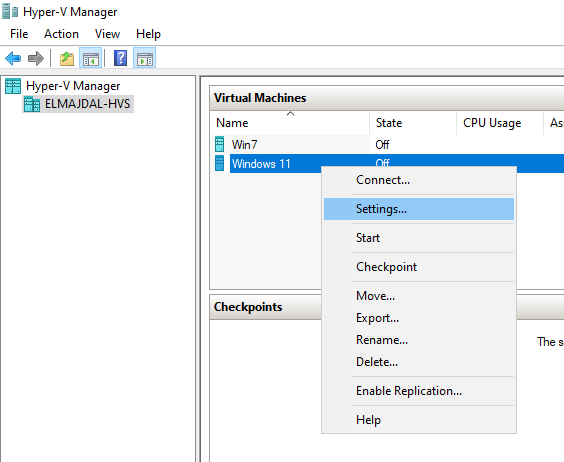
Task: Click the Virtual Machines panel header
Action: tap(387, 98)
